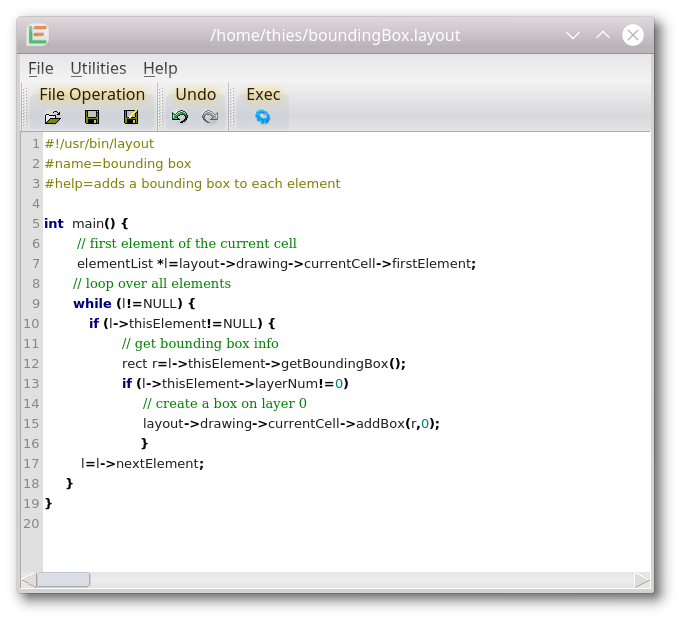Execute the macro with the gear icon
This screenshot has width=683, height=622.
(x=263, y=117)
